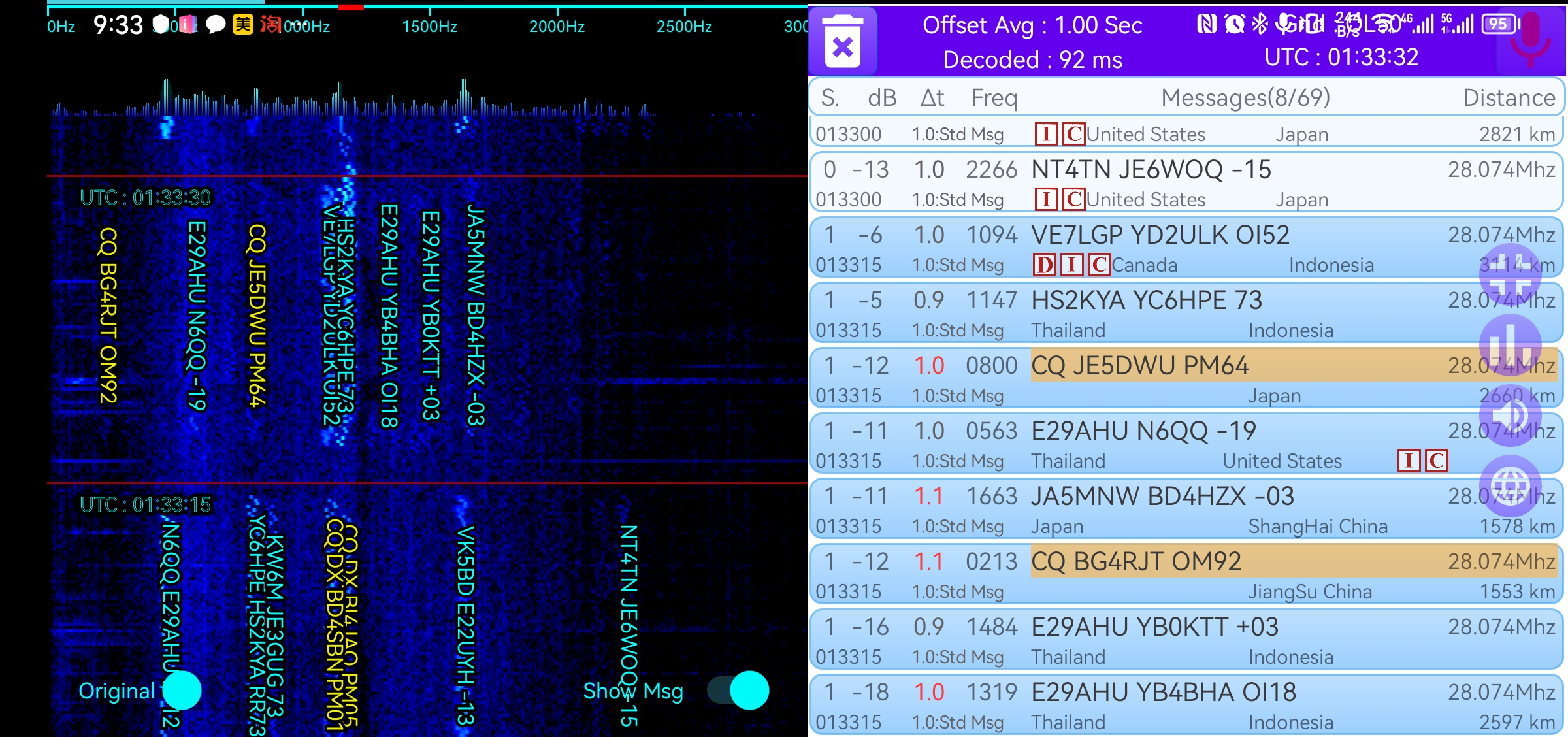Tap the Messages(8/69) column header

(x=1245, y=98)
